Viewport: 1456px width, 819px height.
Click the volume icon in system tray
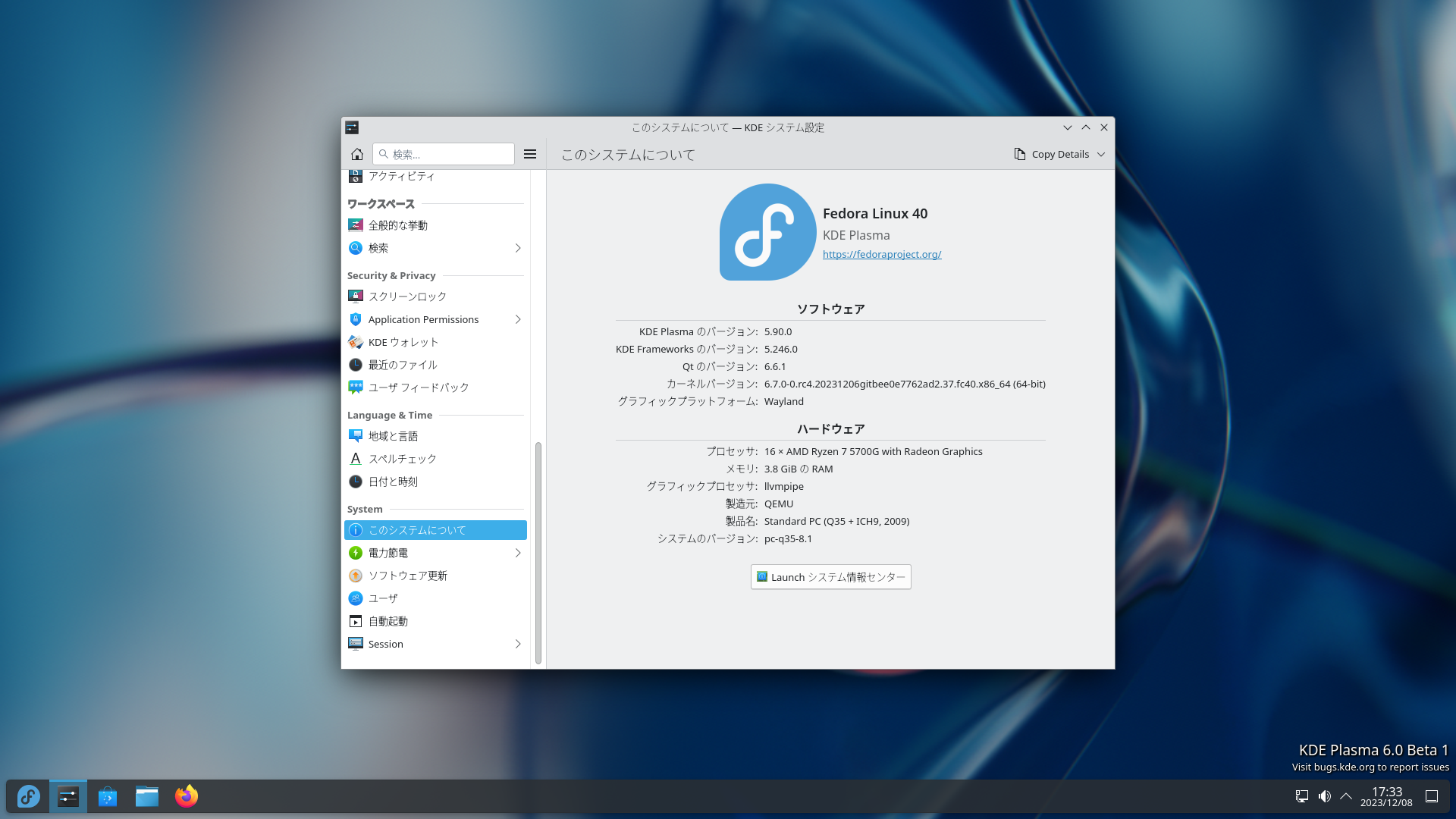[x=1324, y=796]
